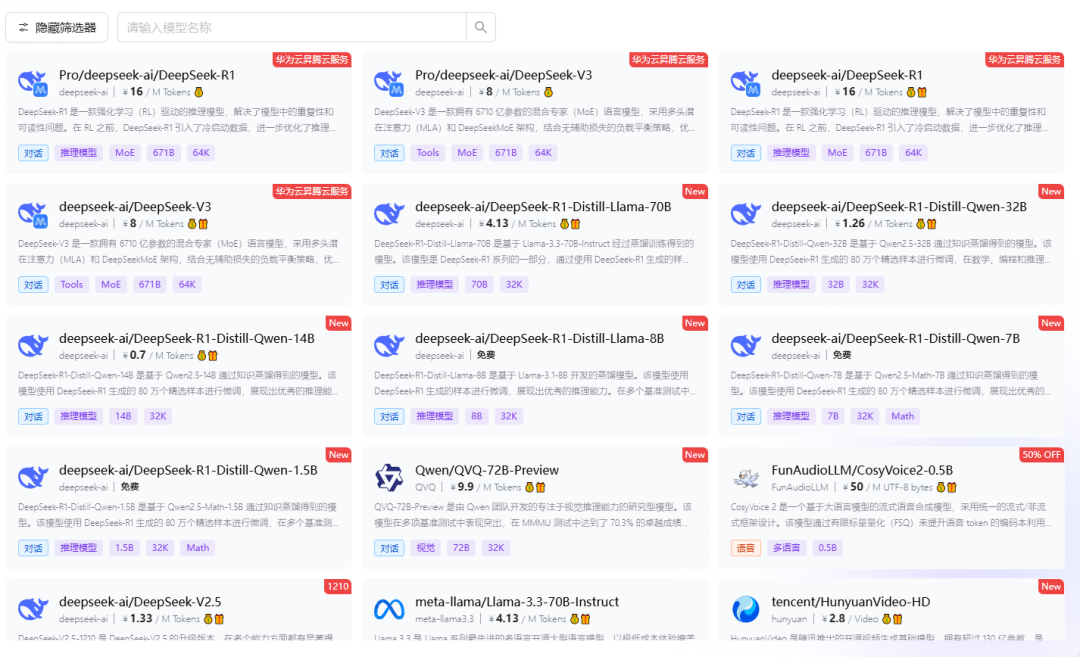Click coin icon on Pro/DeepSeek-V3 price

549,92
